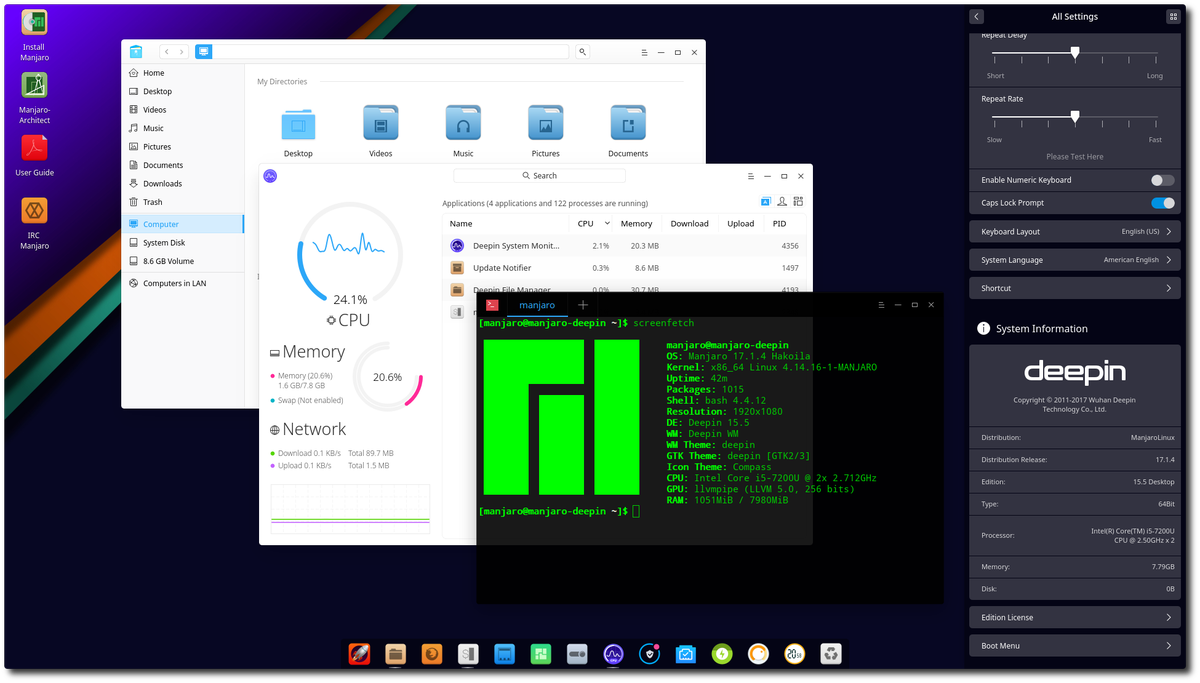Show all processes view in System Monitor
The image size is (1200, 683).
point(800,201)
